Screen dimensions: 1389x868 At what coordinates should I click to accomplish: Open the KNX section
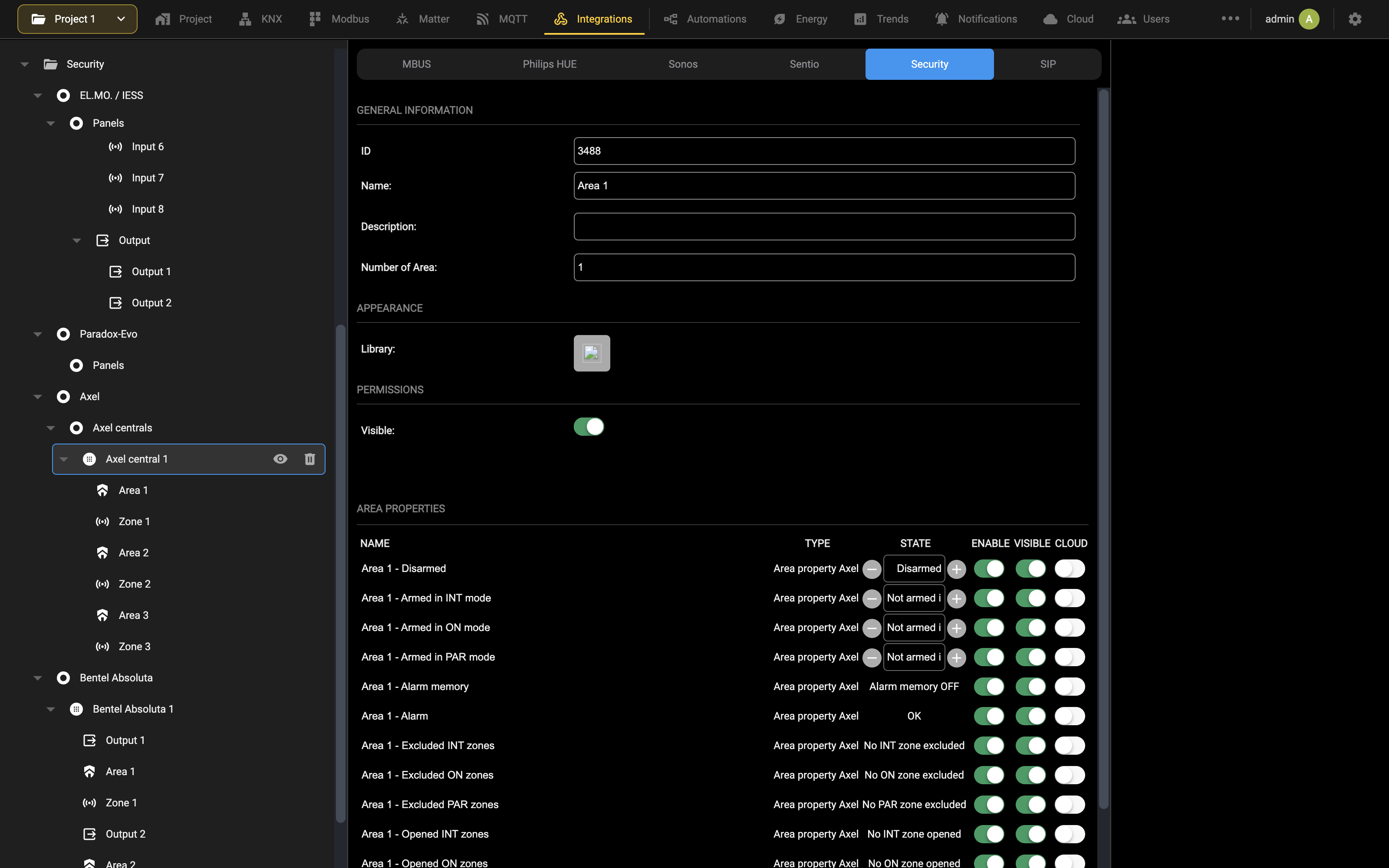[260, 19]
